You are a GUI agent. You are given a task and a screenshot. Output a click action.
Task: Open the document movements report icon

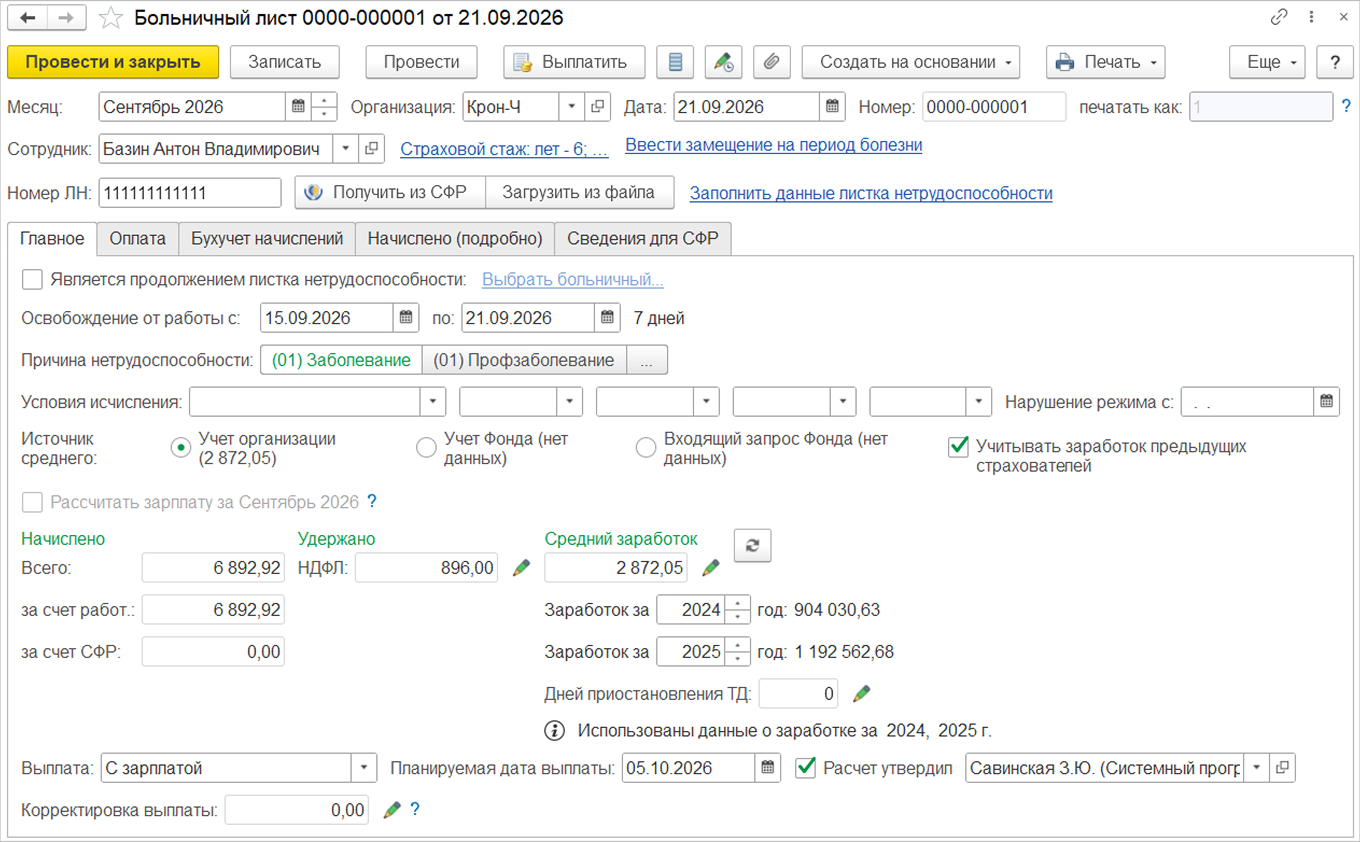pos(675,62)
